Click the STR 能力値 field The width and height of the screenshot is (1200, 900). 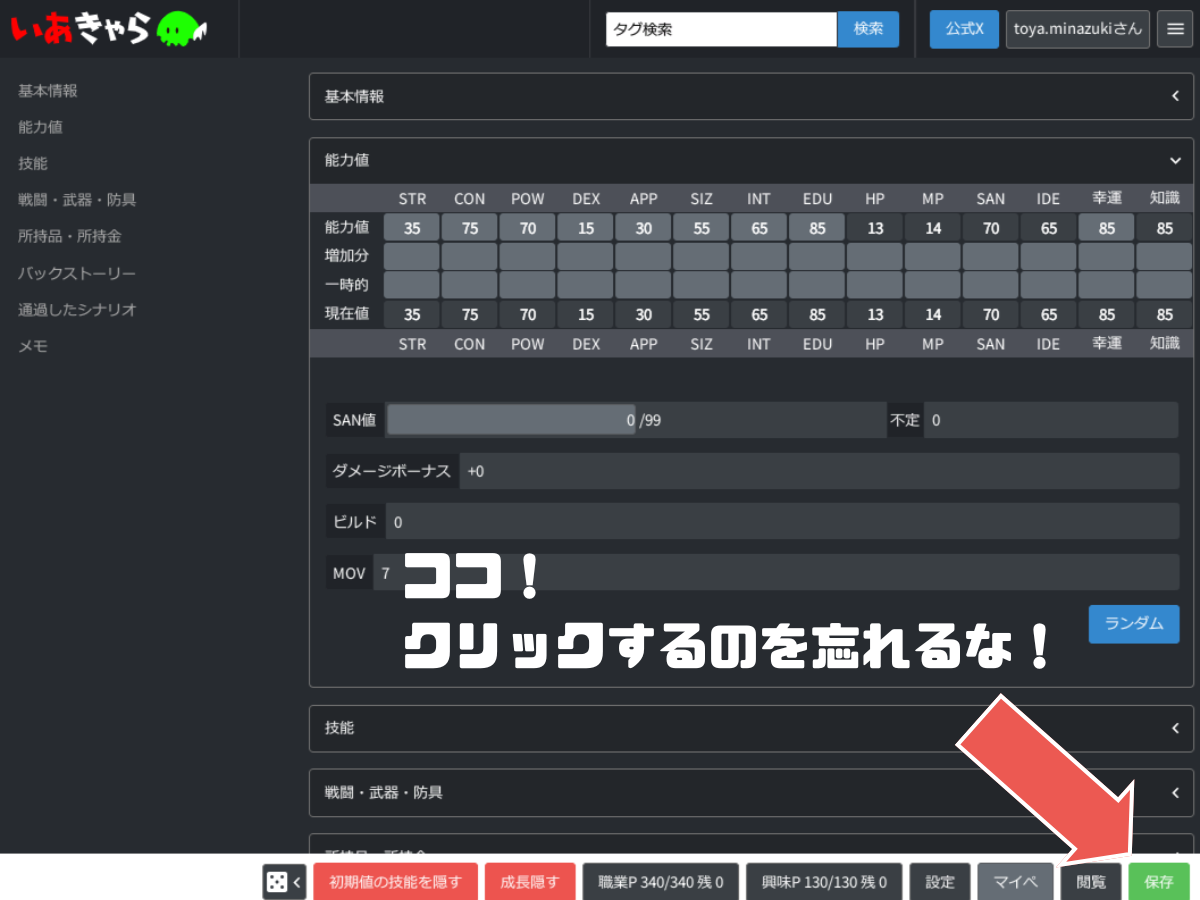pos(412,228)
